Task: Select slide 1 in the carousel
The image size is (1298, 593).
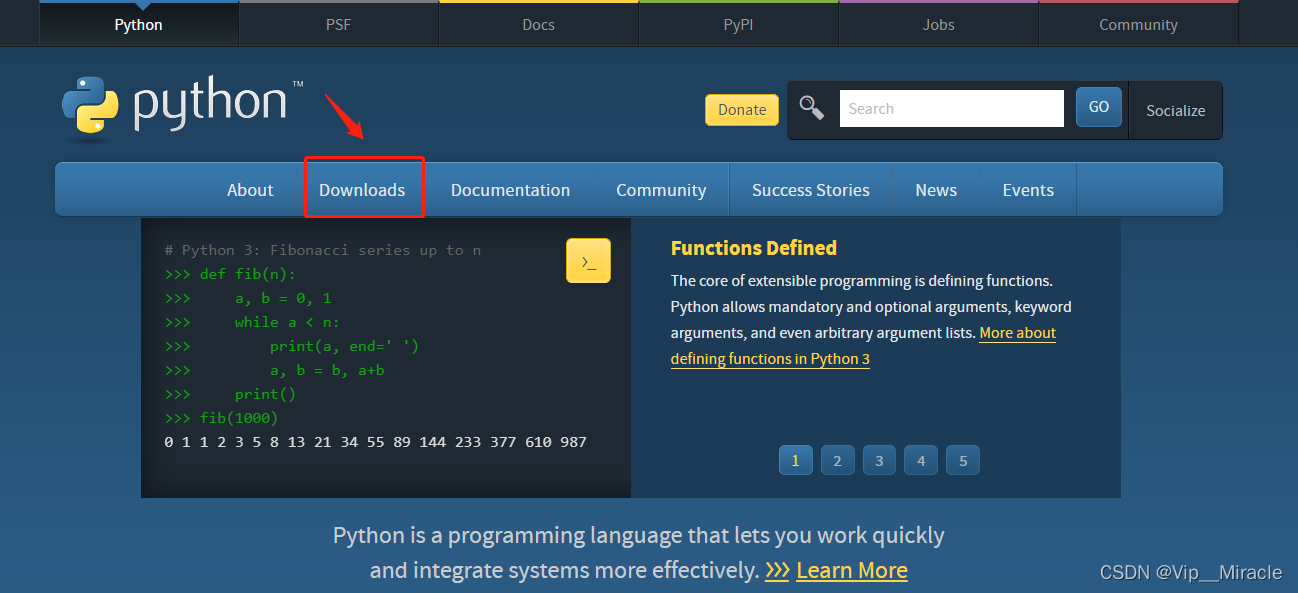Action: point(796,460)
